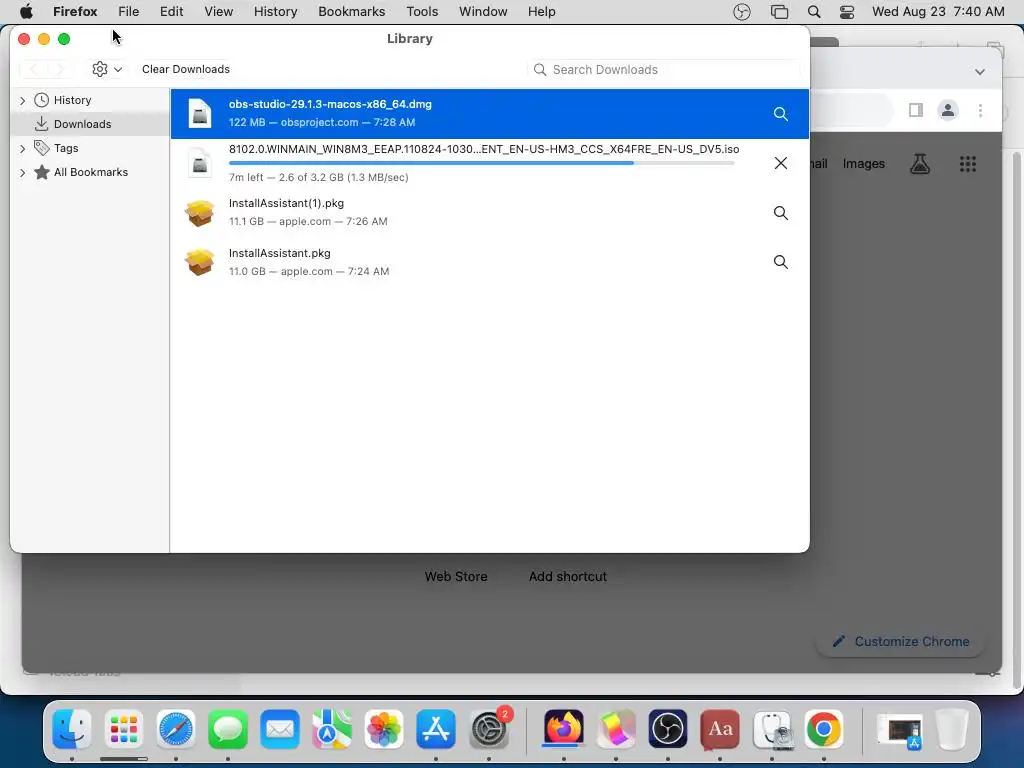Open OBS Studio from the Dock

click(667, 729)
